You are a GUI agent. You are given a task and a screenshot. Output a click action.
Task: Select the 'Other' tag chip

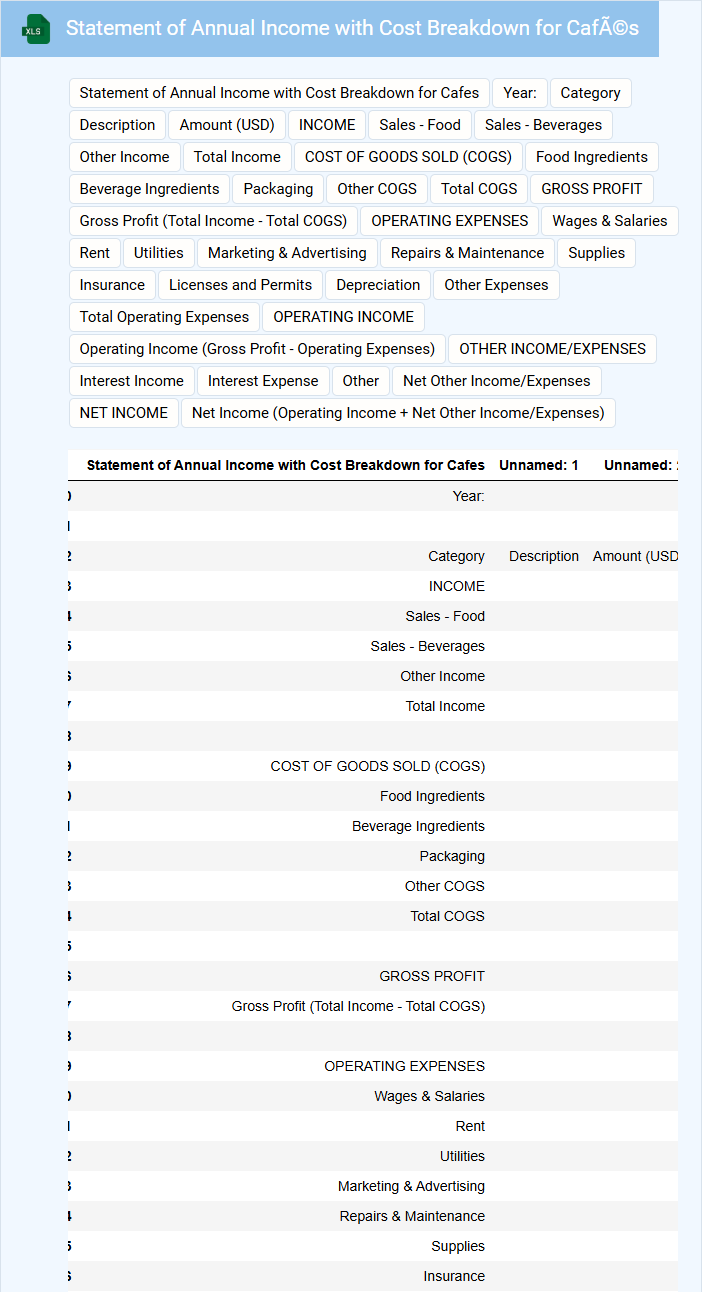(x=361, y=381)
